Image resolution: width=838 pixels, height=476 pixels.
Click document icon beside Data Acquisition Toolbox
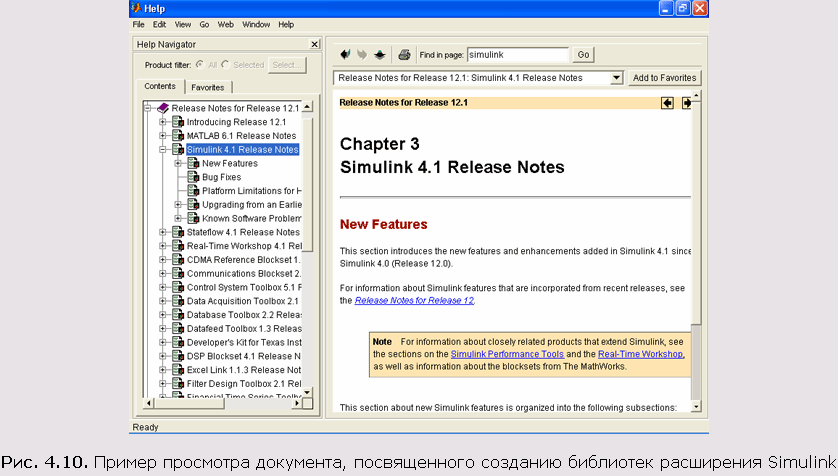point(178,301)
